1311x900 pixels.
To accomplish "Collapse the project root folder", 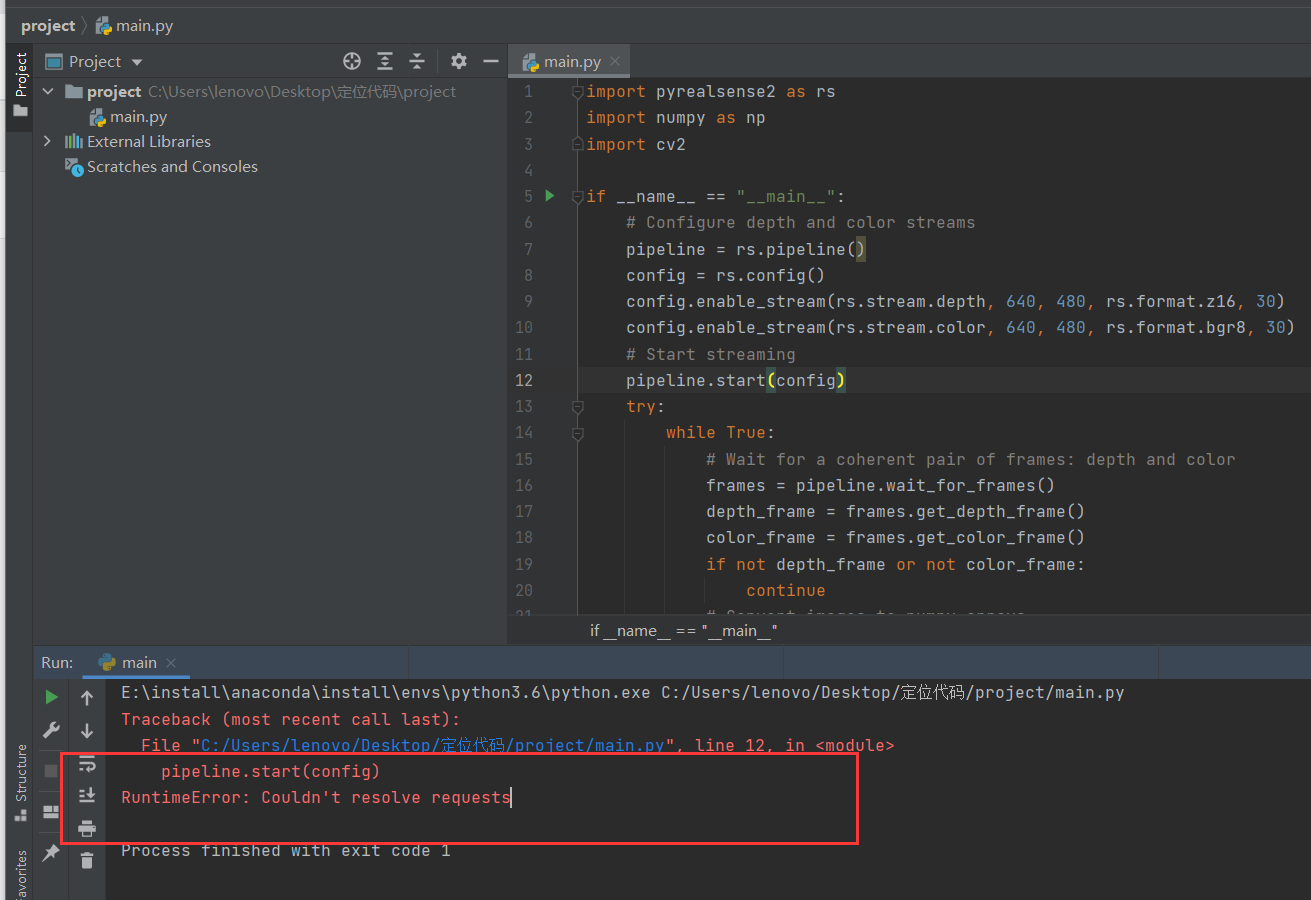I will 47,91.
